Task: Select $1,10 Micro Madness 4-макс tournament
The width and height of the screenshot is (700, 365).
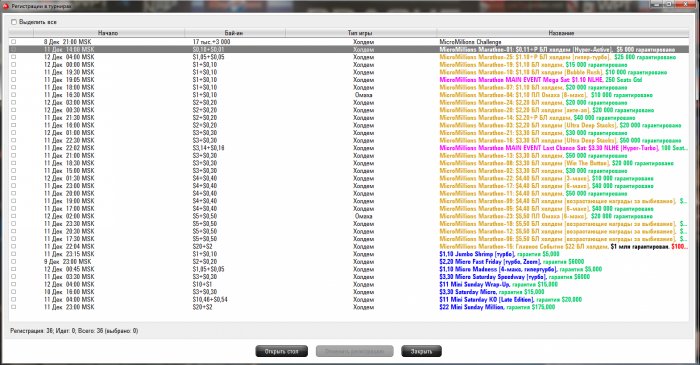Action: click(x=521, y=269)
